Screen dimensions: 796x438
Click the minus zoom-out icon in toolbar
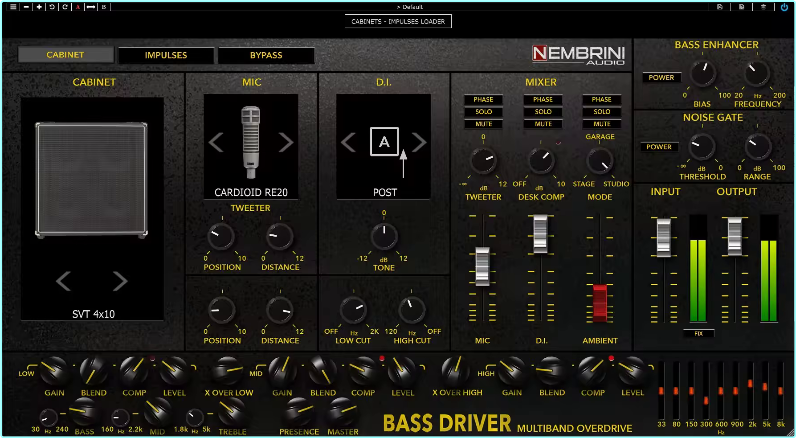(x=26, y=7)
